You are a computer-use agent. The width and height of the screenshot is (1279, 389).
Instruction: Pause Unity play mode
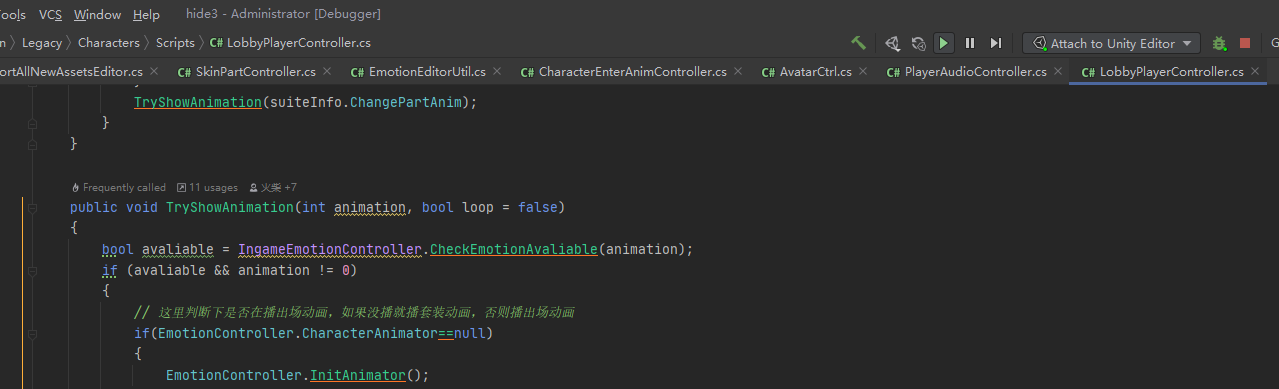click(970, 43)
